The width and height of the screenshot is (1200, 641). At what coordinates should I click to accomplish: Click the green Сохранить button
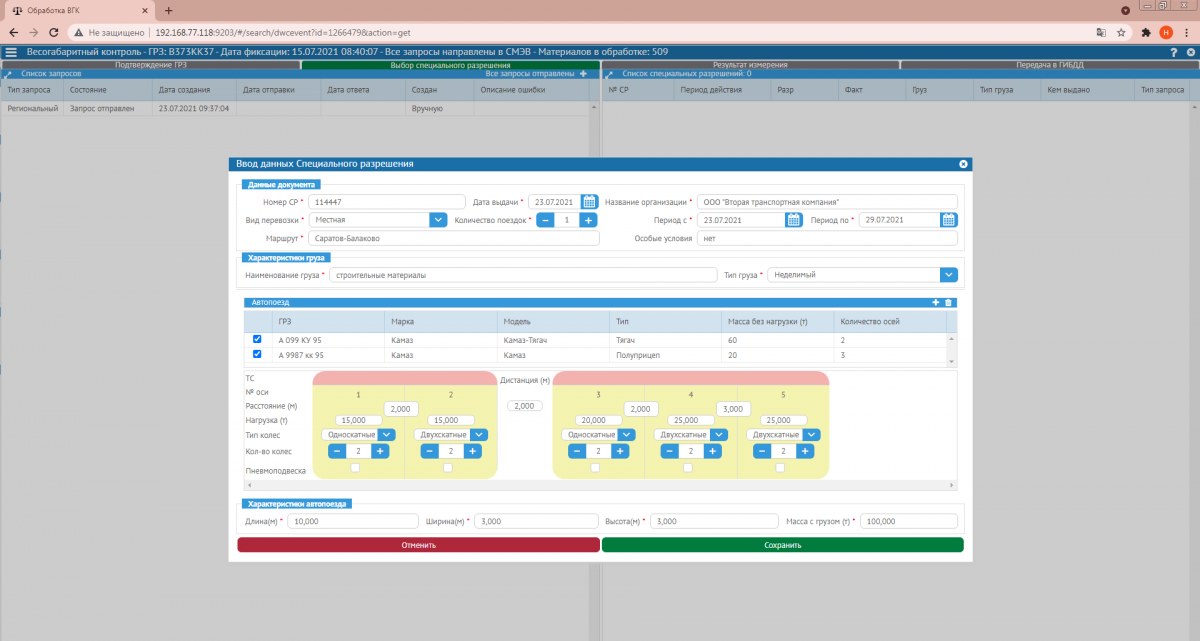[782, 545]
